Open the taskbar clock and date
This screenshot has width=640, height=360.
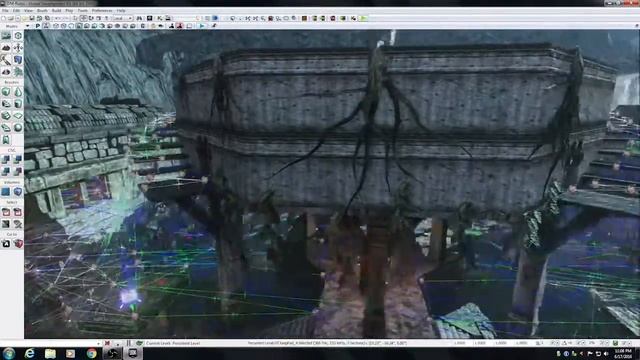(623, 353)
